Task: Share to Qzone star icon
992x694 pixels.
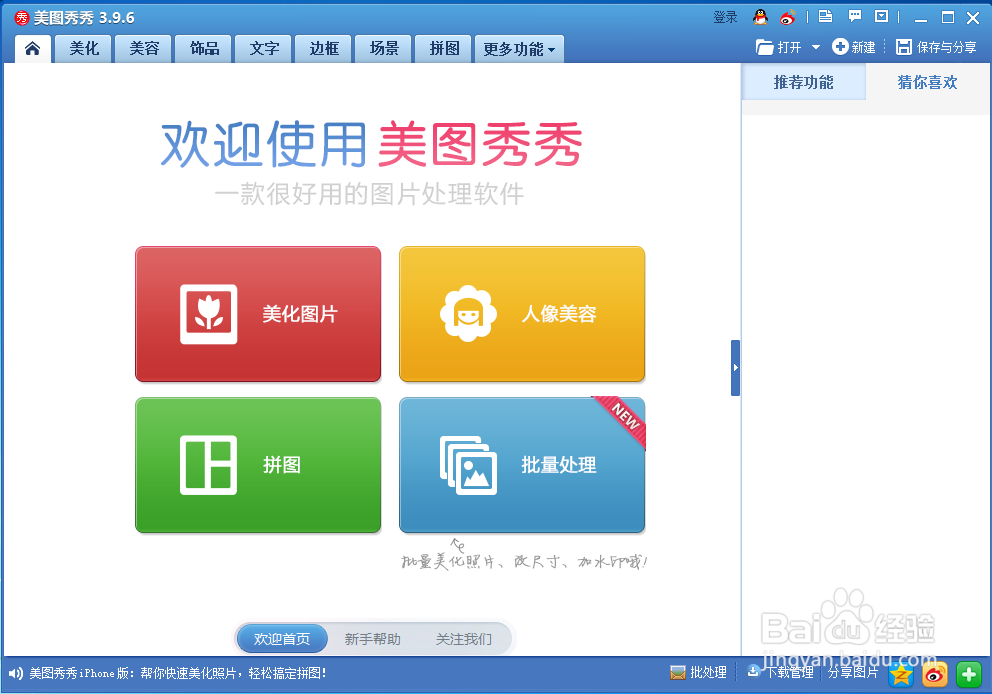Action: 901,674
